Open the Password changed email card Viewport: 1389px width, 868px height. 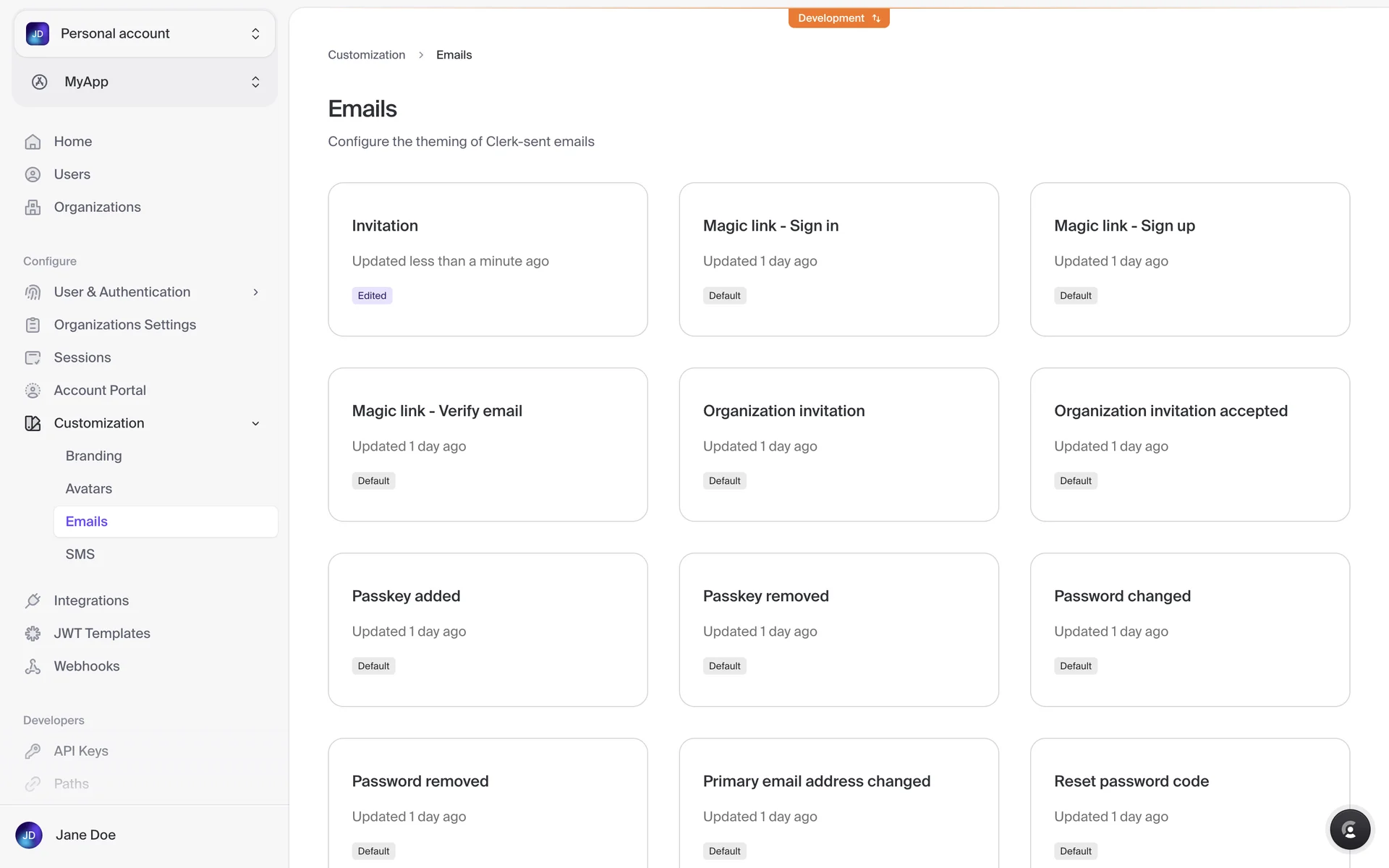click(1189, 629)
